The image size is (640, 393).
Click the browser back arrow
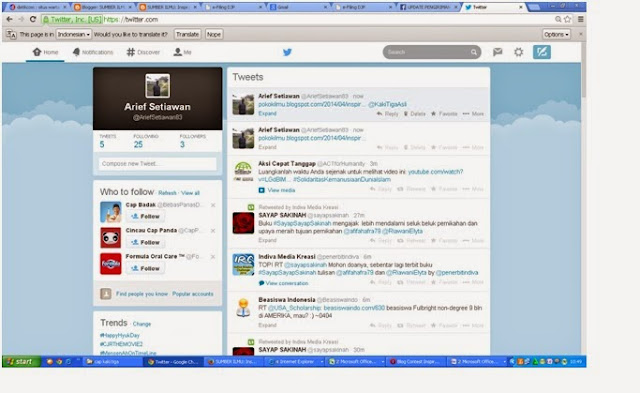click(9, 19)
